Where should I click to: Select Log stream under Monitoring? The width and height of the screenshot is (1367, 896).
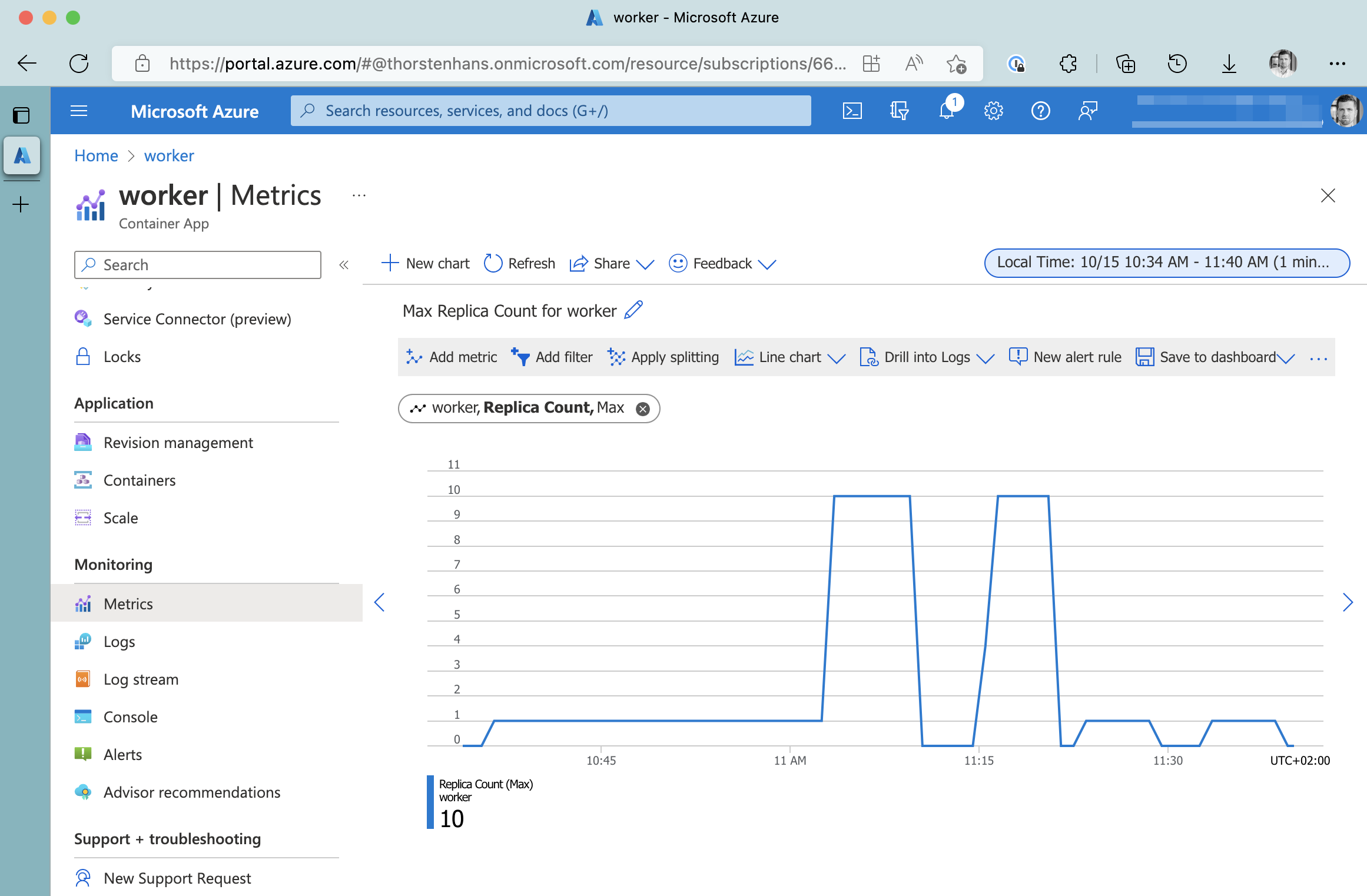[141, 679]
